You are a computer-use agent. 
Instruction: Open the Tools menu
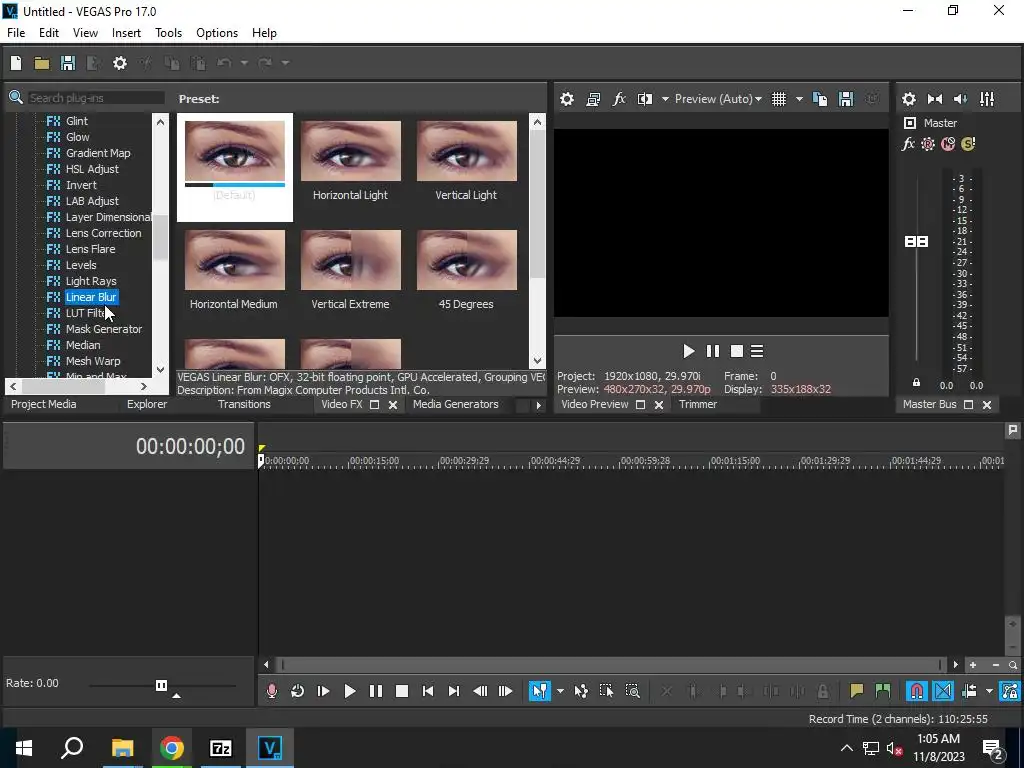coord(168,33)
